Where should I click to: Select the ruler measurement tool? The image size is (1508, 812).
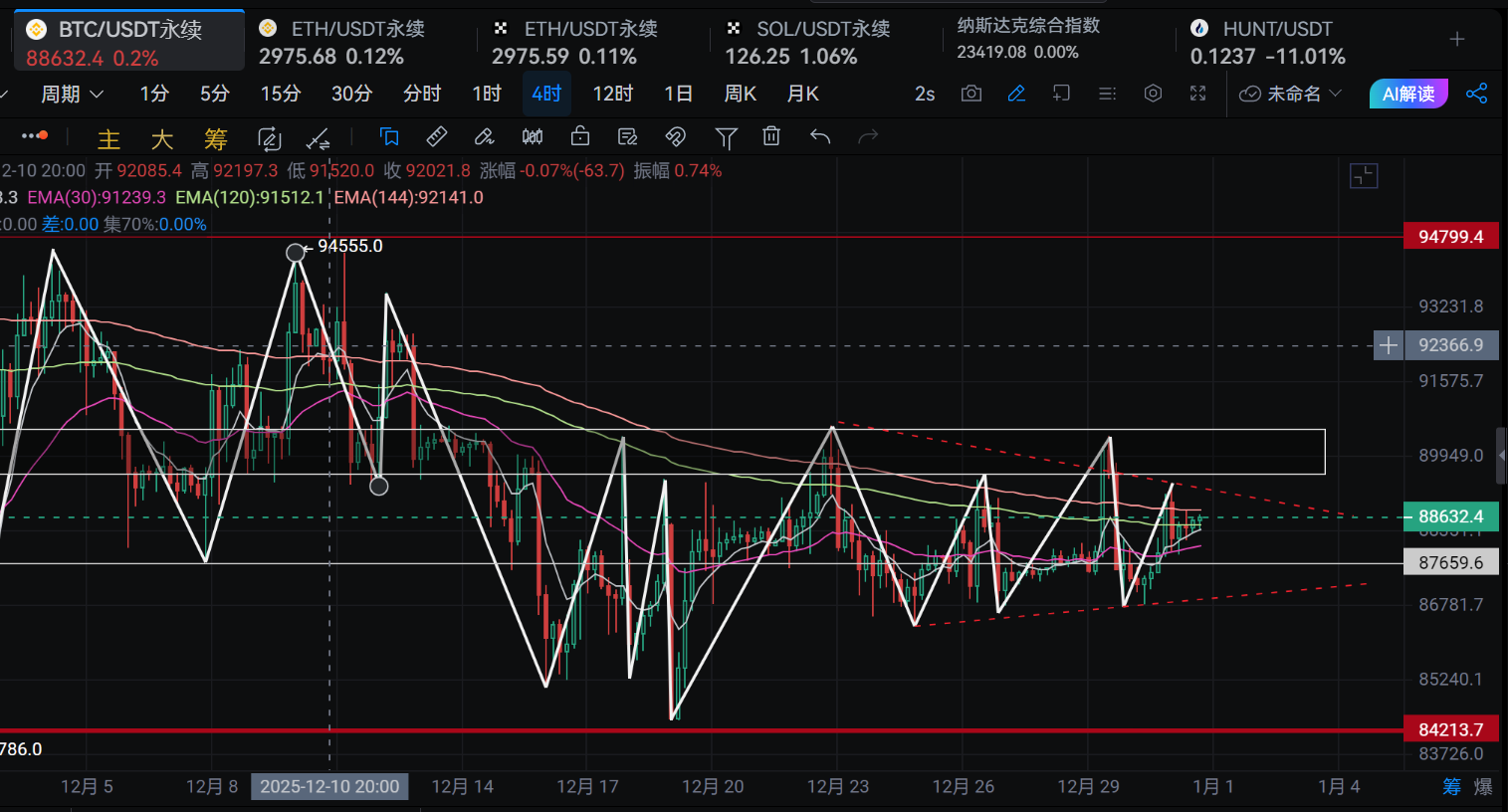[436, 137]
